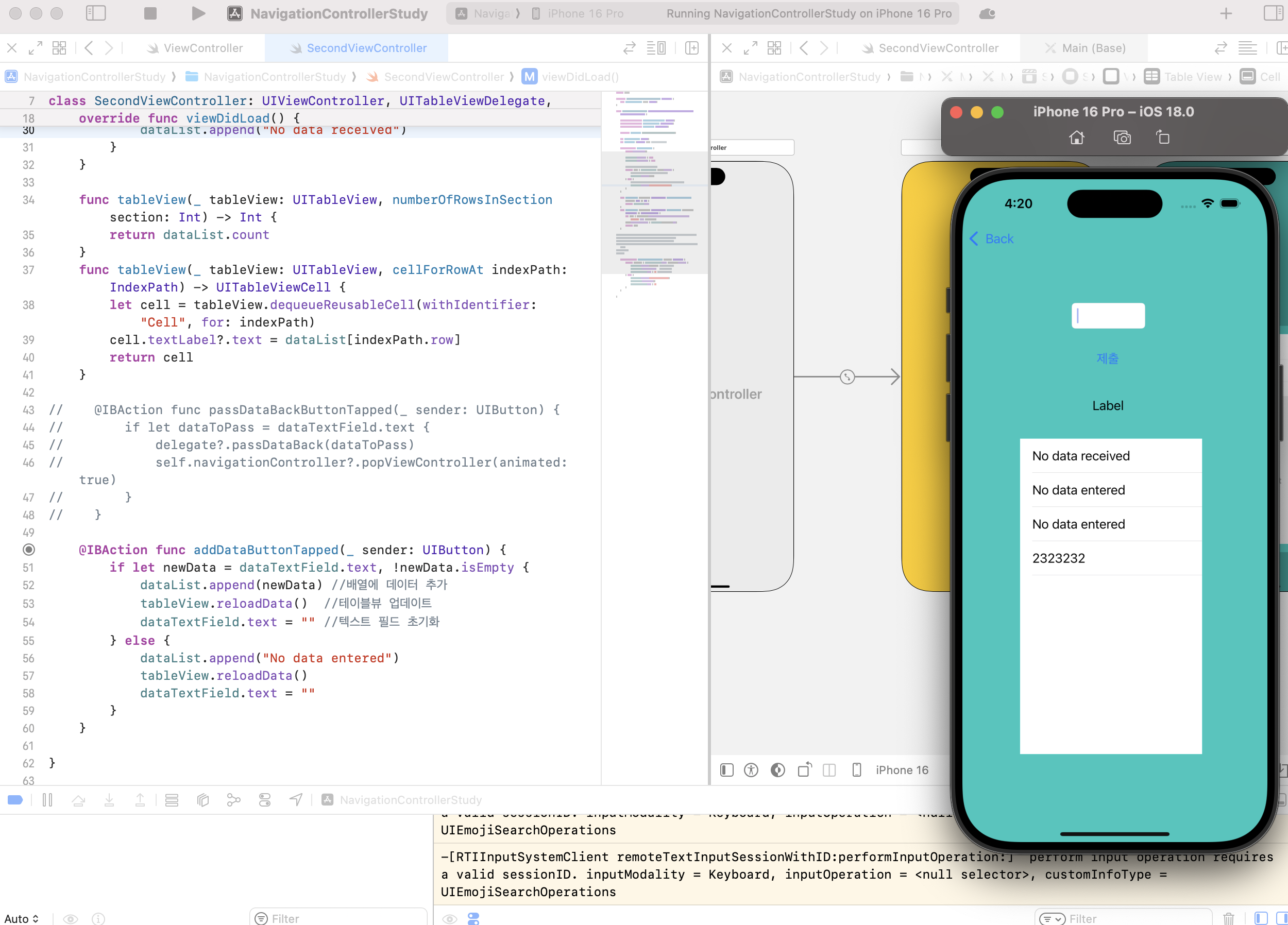Viewport: 1288px width, 925px height.
Task: Open iPhone 16 Pro destination selector
Action: (584, 13)
